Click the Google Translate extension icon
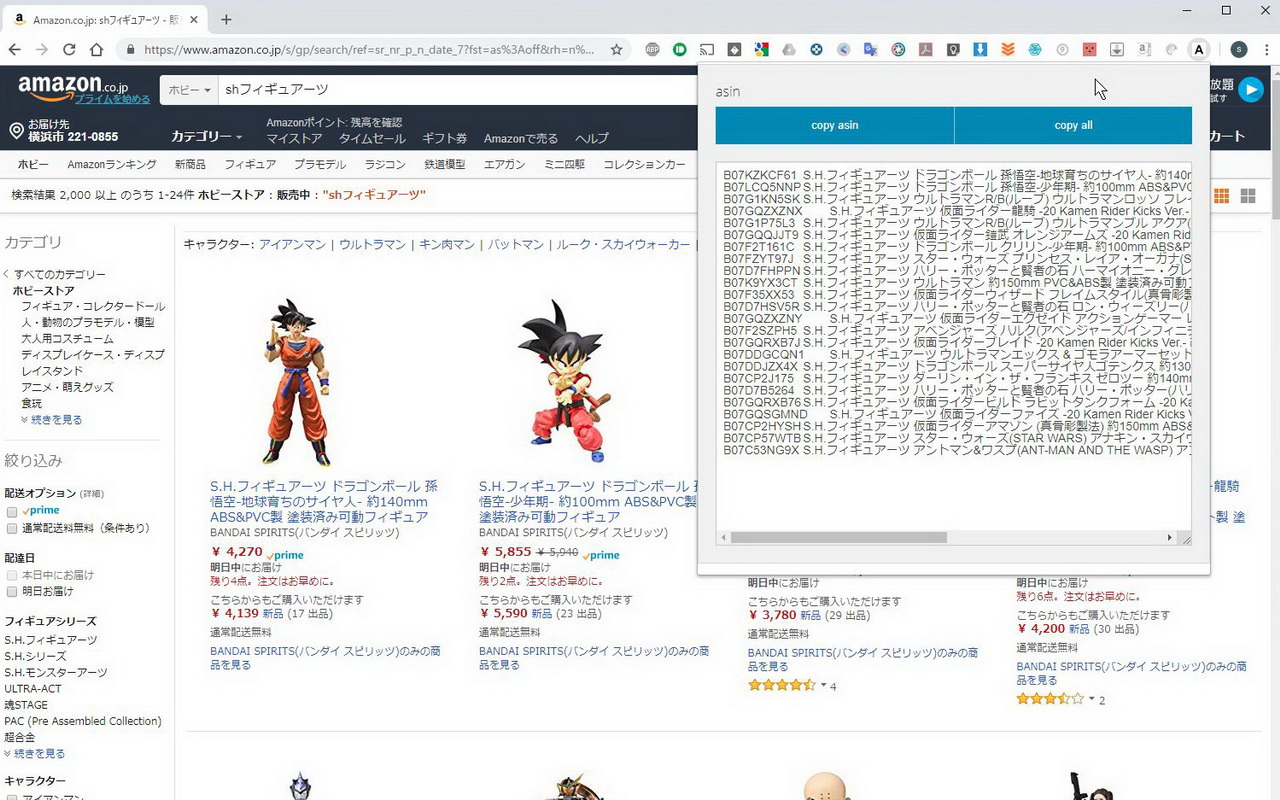Viewport: 1280px width, 800px height. coord(870,48)
